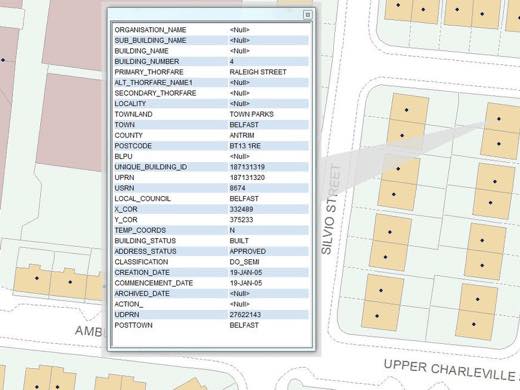Click the SILVIO STREET map label
Screen dimensions: 520x390
tap(330, 209)
